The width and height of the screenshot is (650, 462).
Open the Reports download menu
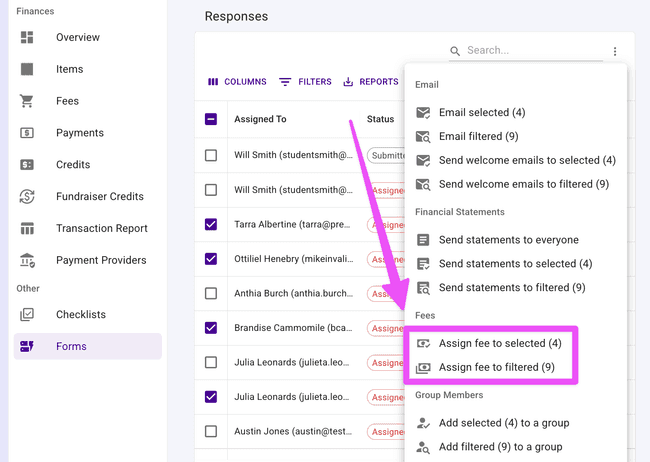coord(371,82)
